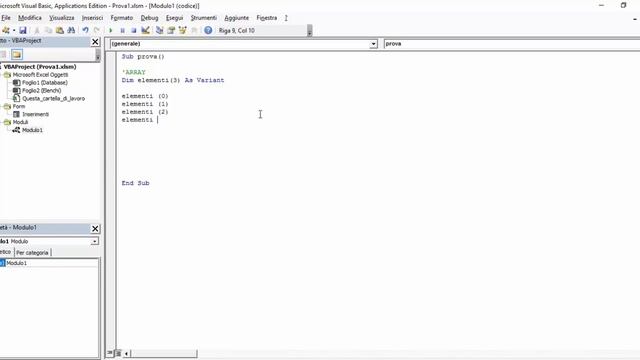Click the Project panel vertical scrollbar
Screen dimensions: 640x360
click(x=98, y=55)
